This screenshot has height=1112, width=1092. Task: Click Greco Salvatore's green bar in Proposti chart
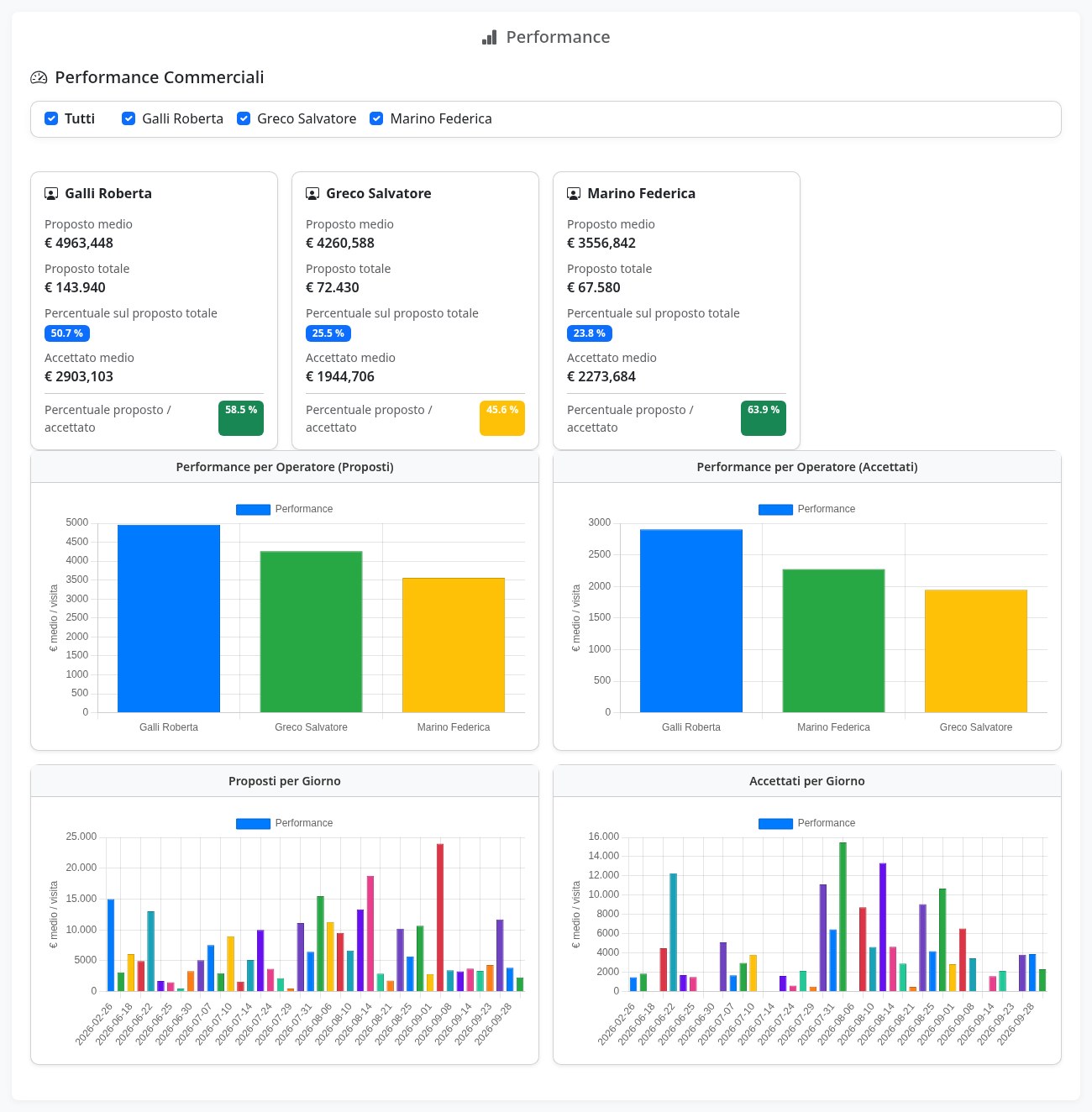[x=311, y=632]
